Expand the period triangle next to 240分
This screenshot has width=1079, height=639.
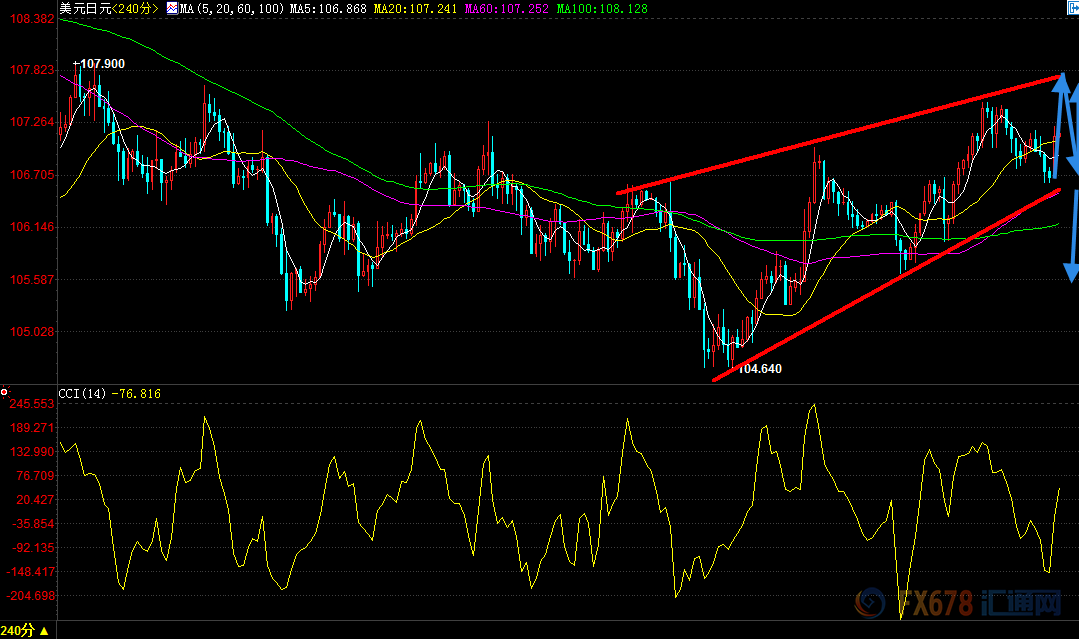click(43, 630)
